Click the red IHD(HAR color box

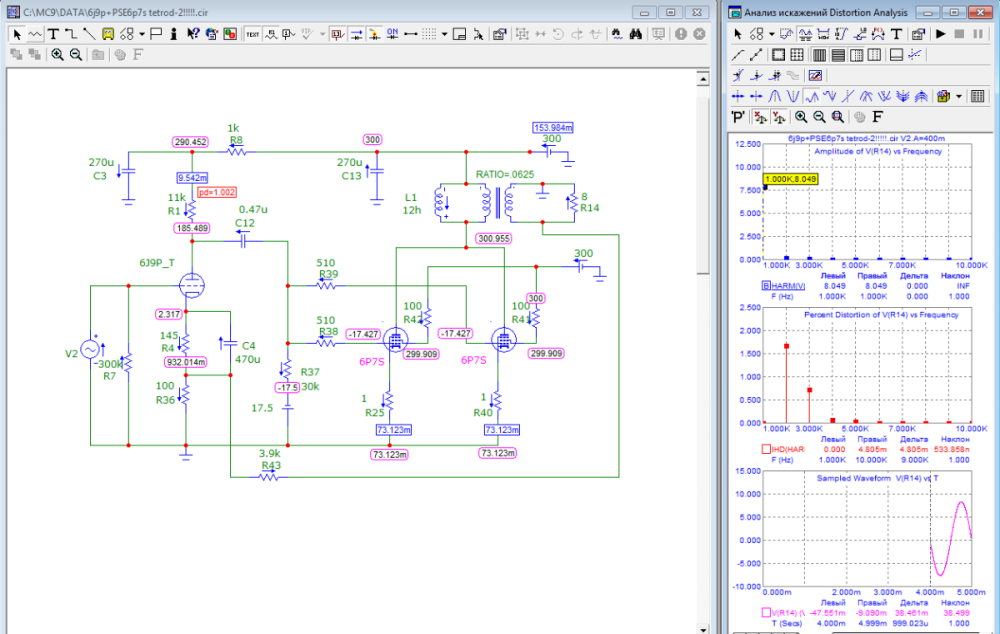tap(766, 449)
